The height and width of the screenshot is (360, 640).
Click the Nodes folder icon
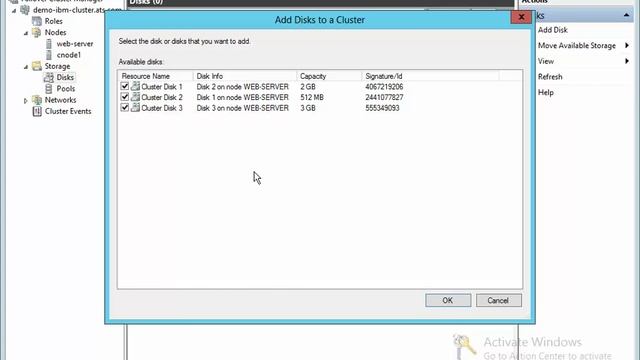coord(37,32)
